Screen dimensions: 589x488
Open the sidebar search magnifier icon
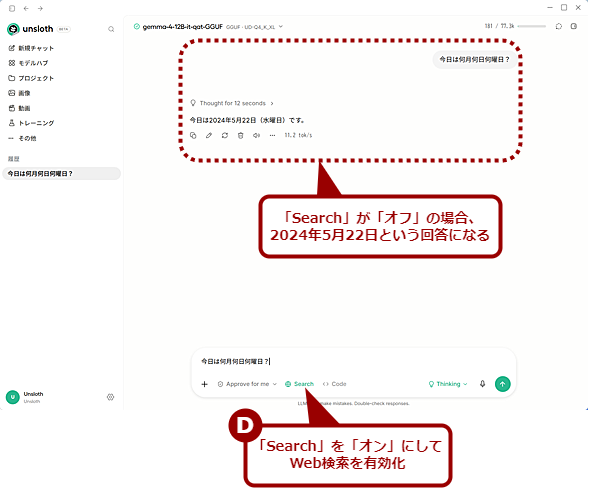111,29
